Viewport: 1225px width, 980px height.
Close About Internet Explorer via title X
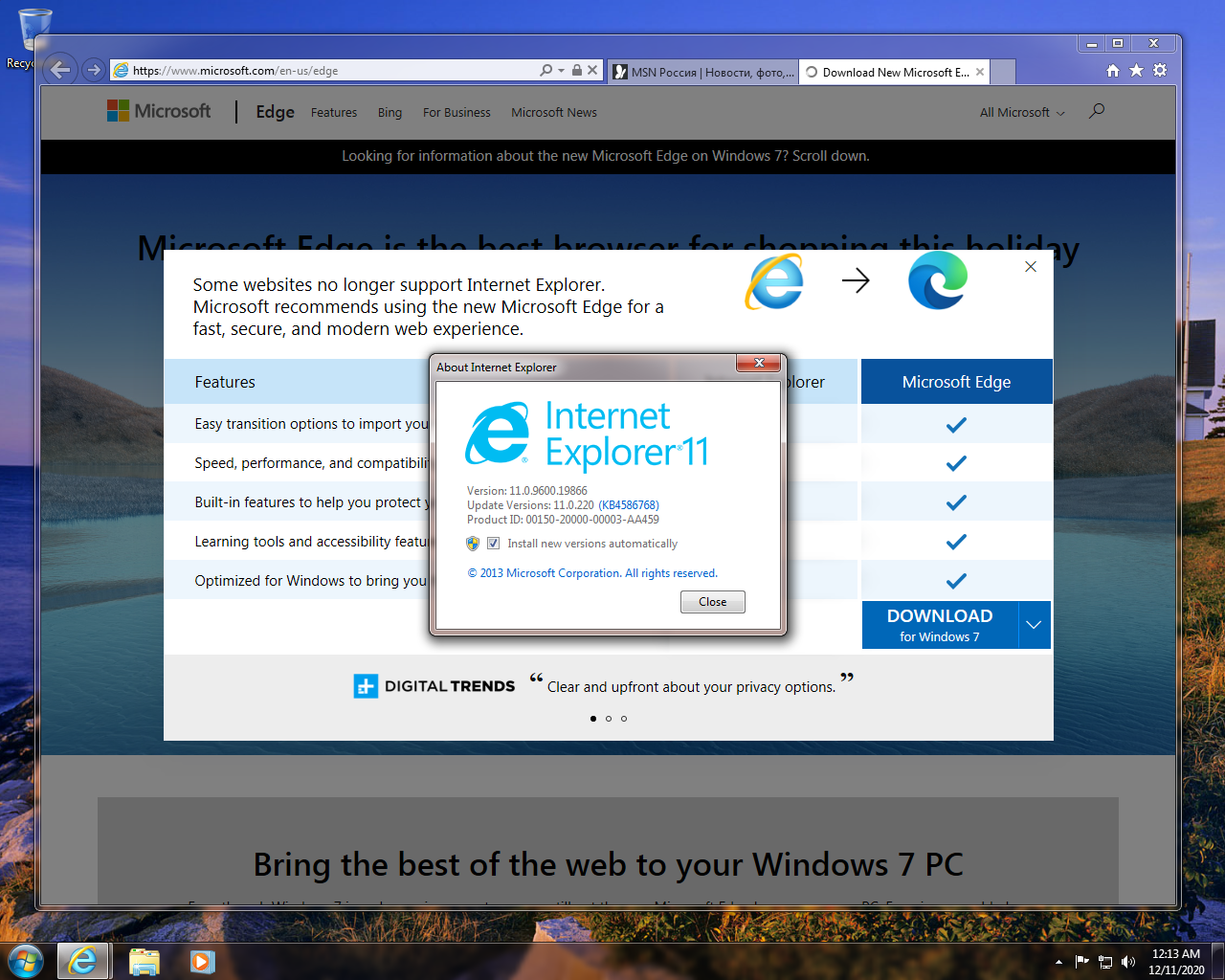click(x=759, y=363)
